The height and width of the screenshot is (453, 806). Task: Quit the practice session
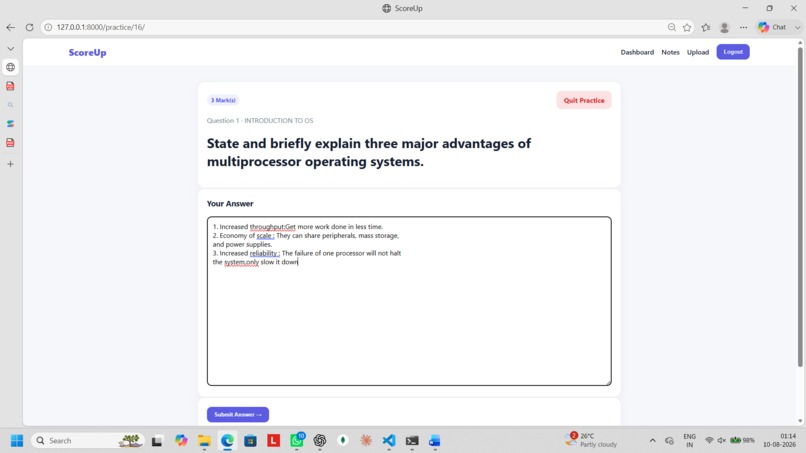[x=584, y=100]
